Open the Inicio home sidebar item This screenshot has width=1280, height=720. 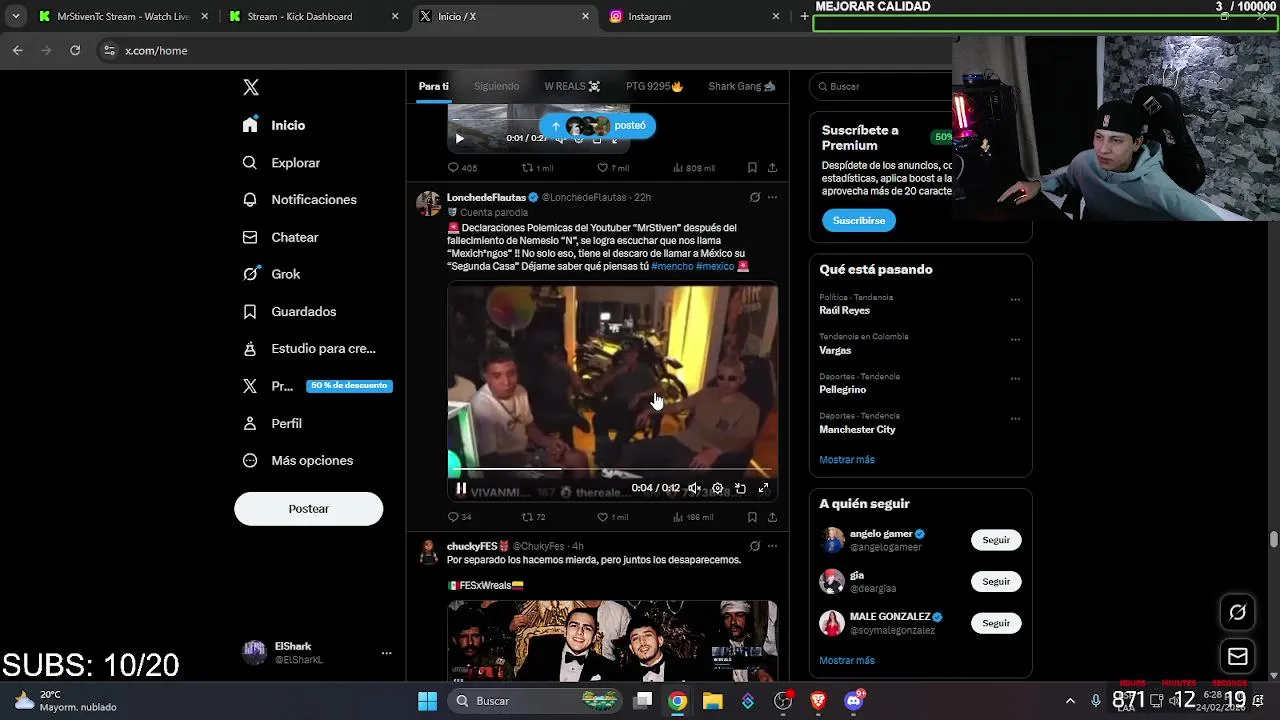point(274,125)
